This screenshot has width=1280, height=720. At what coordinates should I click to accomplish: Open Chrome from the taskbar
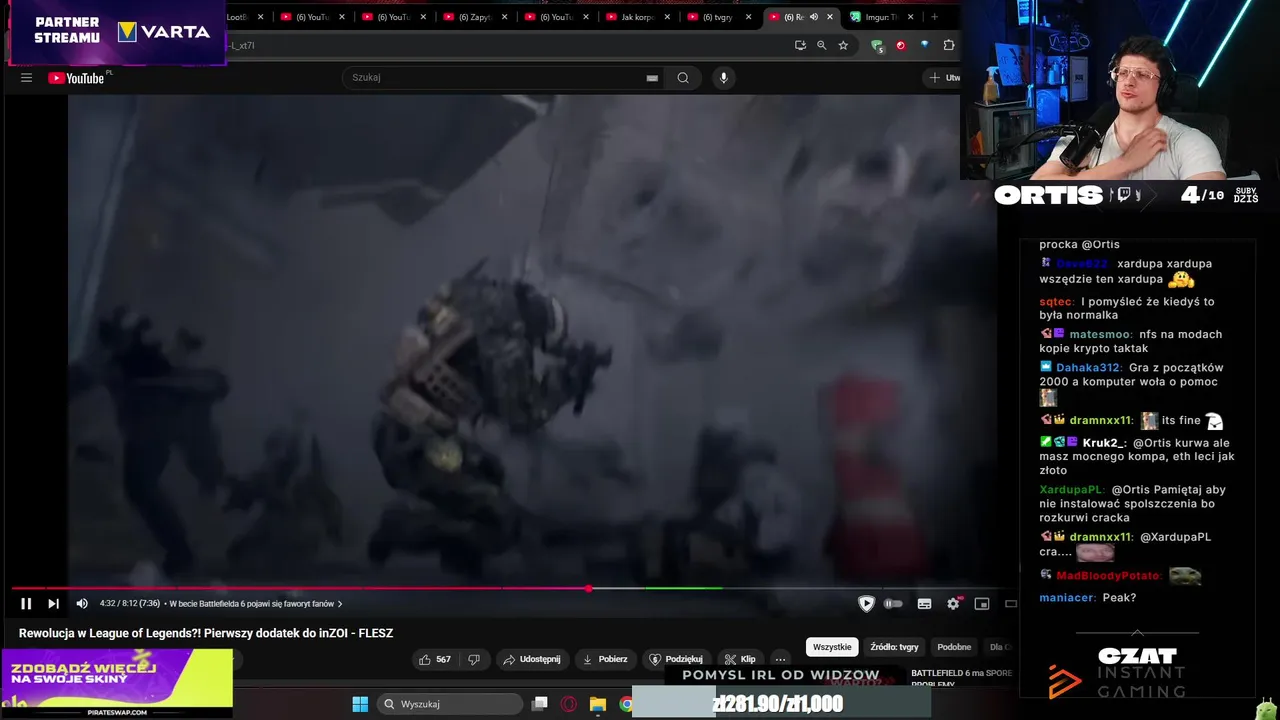pos(626,704)
